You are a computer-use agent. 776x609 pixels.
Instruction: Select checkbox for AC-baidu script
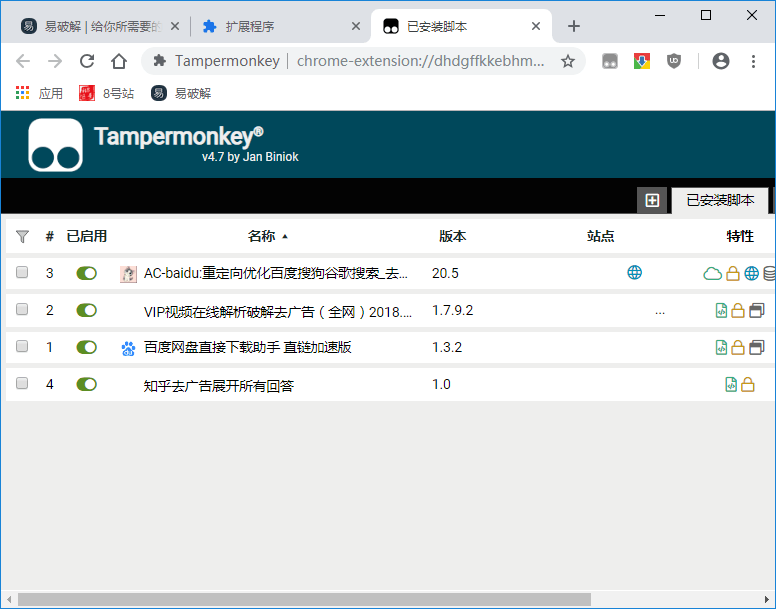point(22,272)
